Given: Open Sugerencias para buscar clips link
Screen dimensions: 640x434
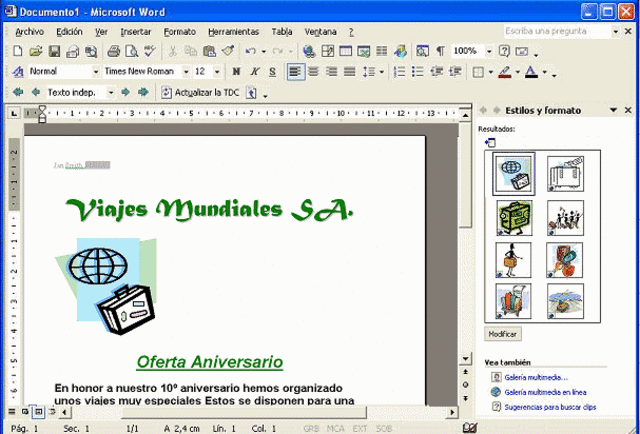Looking at the screenshot, I should tap(550, 407).
